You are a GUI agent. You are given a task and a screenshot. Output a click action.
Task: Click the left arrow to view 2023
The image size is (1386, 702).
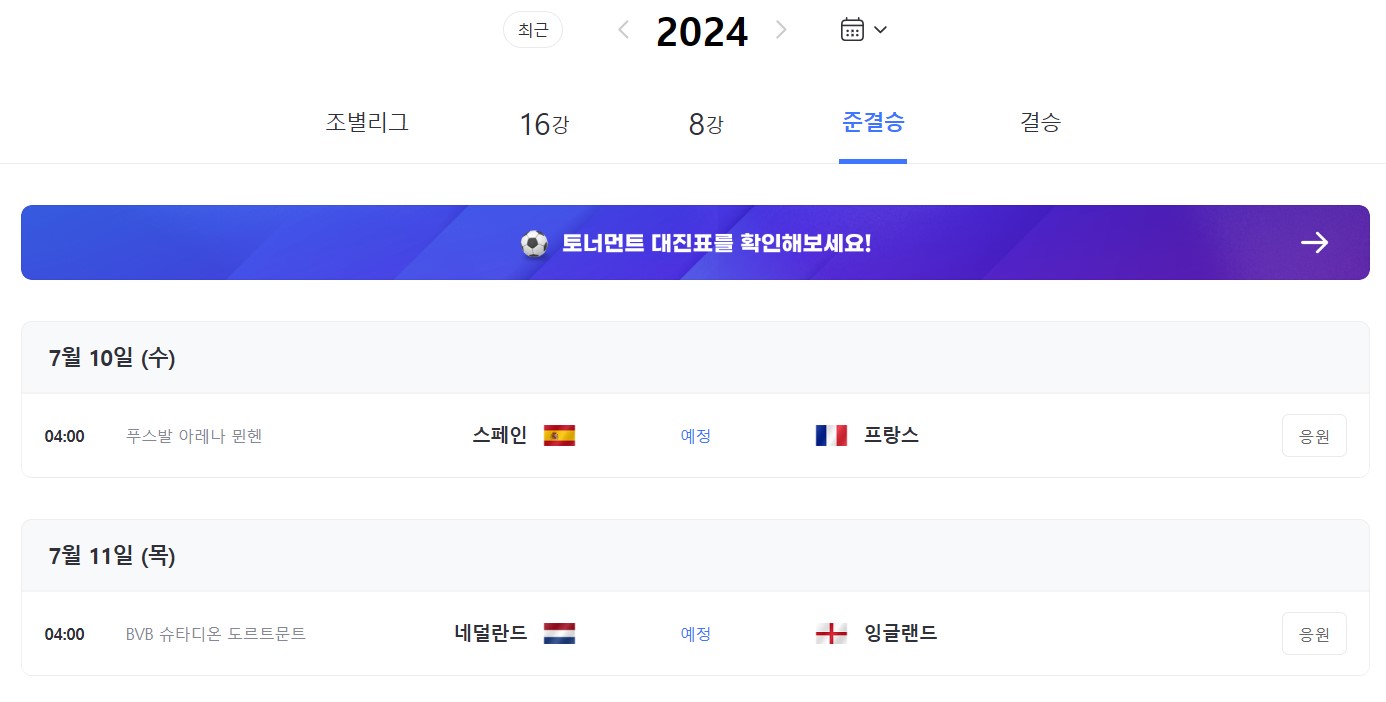tap(623, 29)
